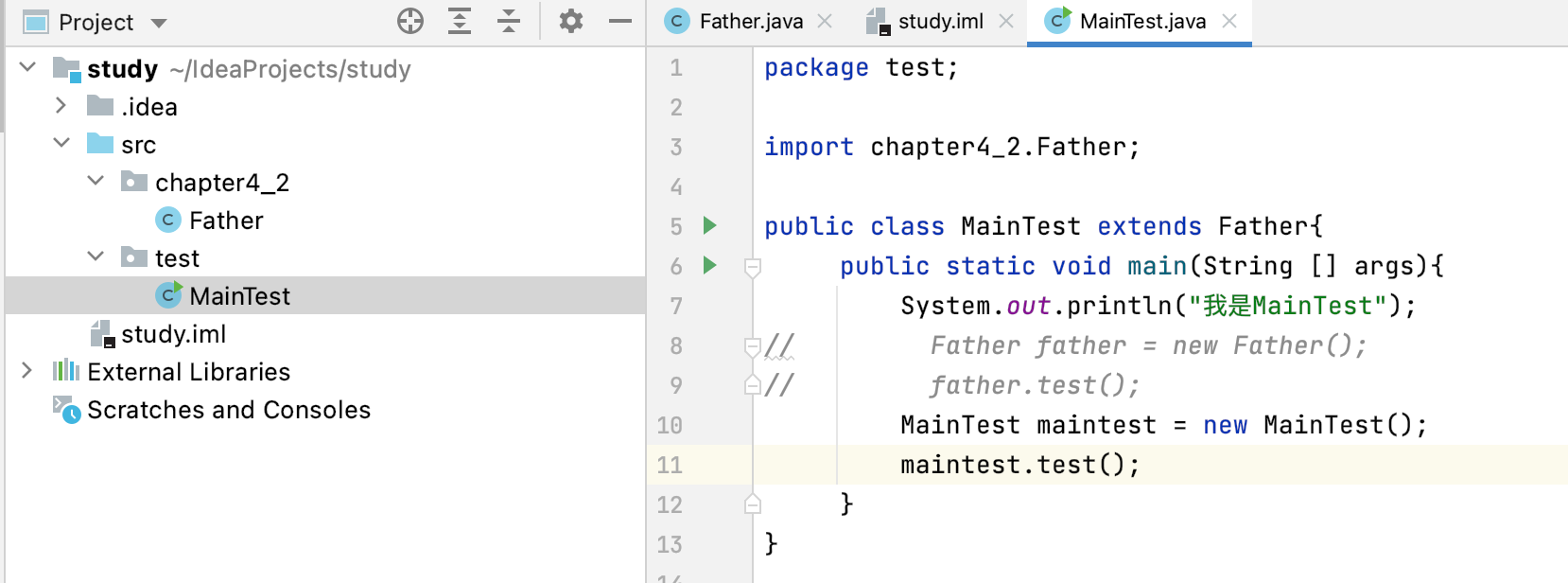Select the test package label
The image size is (1568, 583).
(x=177, y=258)
